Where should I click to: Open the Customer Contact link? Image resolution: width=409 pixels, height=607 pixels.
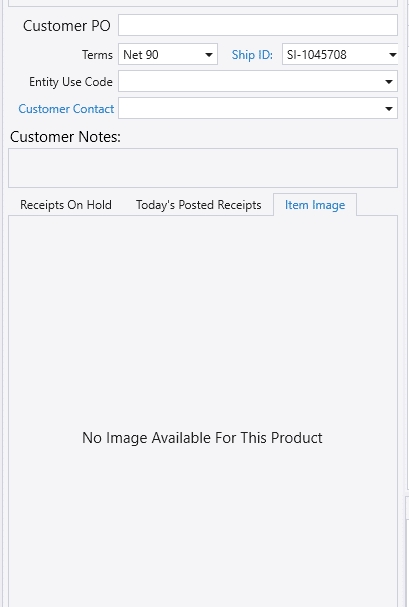tap(66, 109)
